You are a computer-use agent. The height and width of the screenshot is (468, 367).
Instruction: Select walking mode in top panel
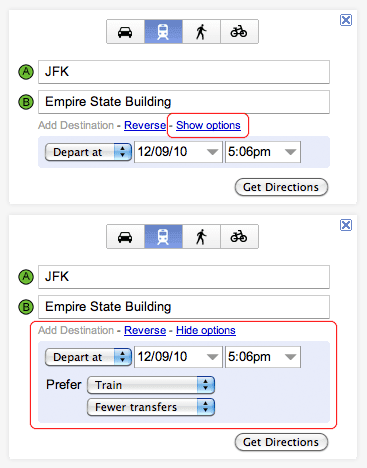(201, 32)
